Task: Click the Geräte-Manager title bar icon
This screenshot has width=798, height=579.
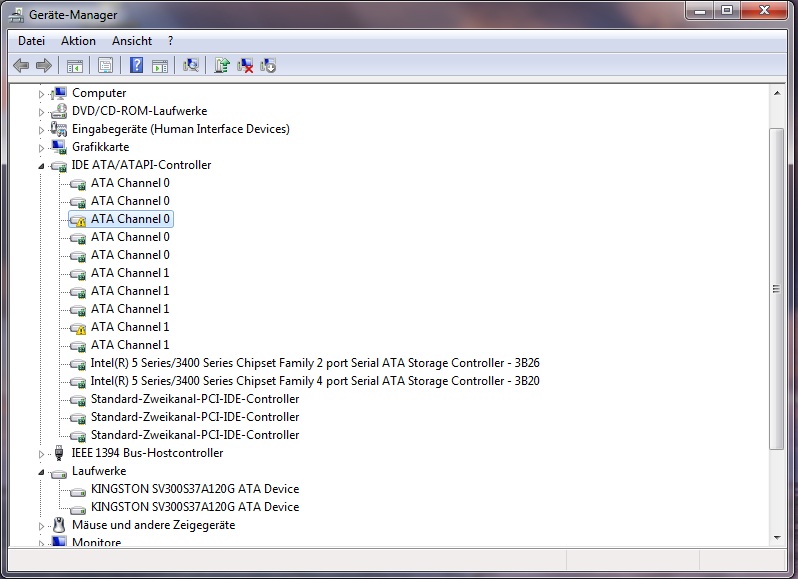Action: (x=16, y=15)
